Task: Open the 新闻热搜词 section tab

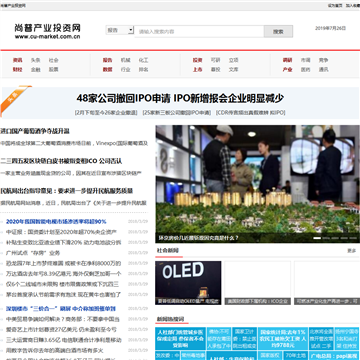Action: coord(171,319)
